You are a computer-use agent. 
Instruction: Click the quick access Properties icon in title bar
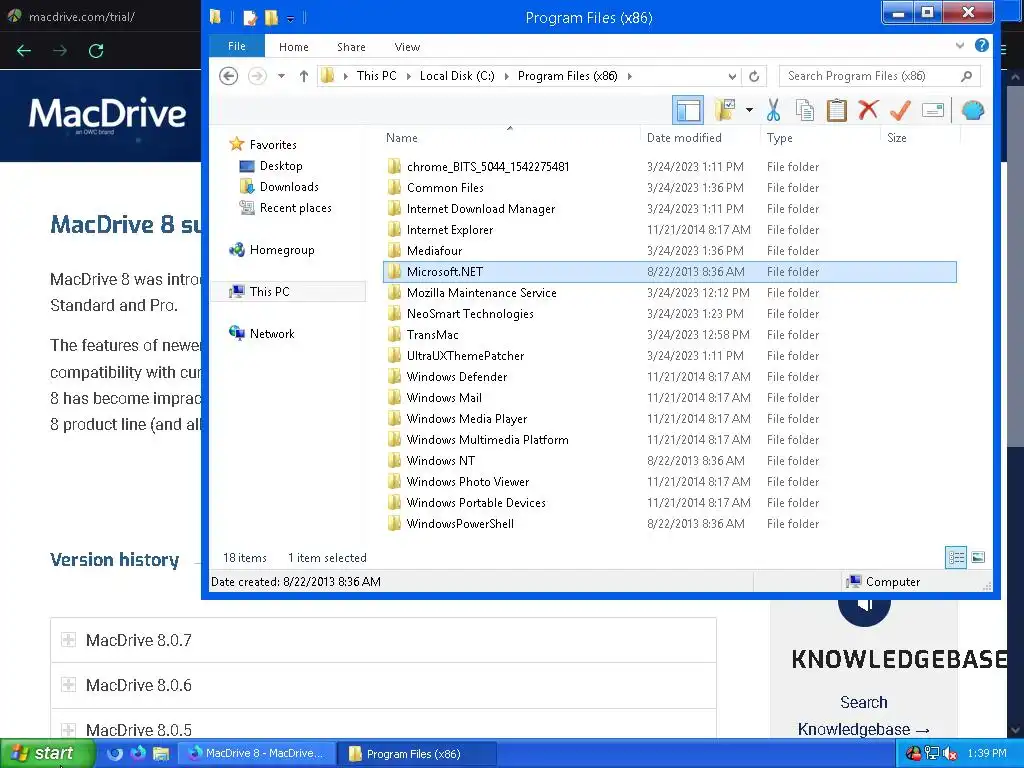coord(250,18)
